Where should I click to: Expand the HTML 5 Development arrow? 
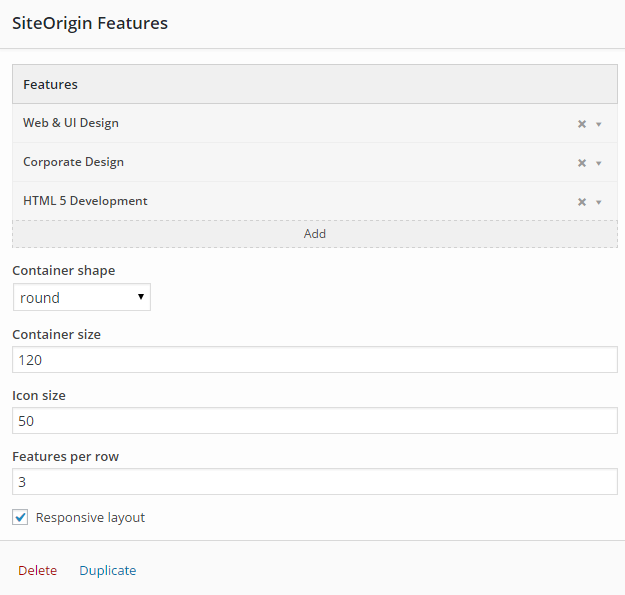tap(599, 202)
